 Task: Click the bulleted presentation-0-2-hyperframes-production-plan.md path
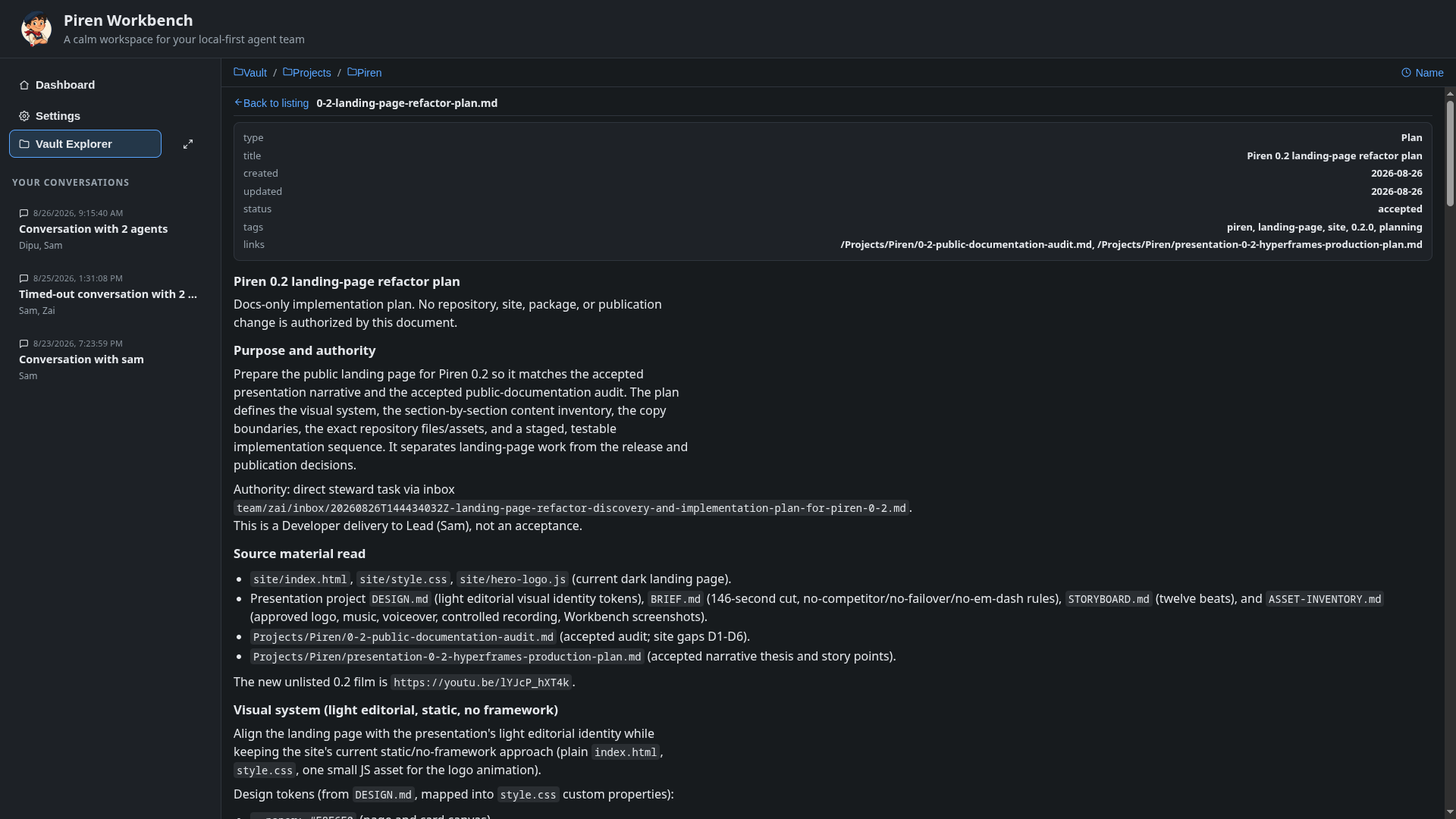[447, 657]
